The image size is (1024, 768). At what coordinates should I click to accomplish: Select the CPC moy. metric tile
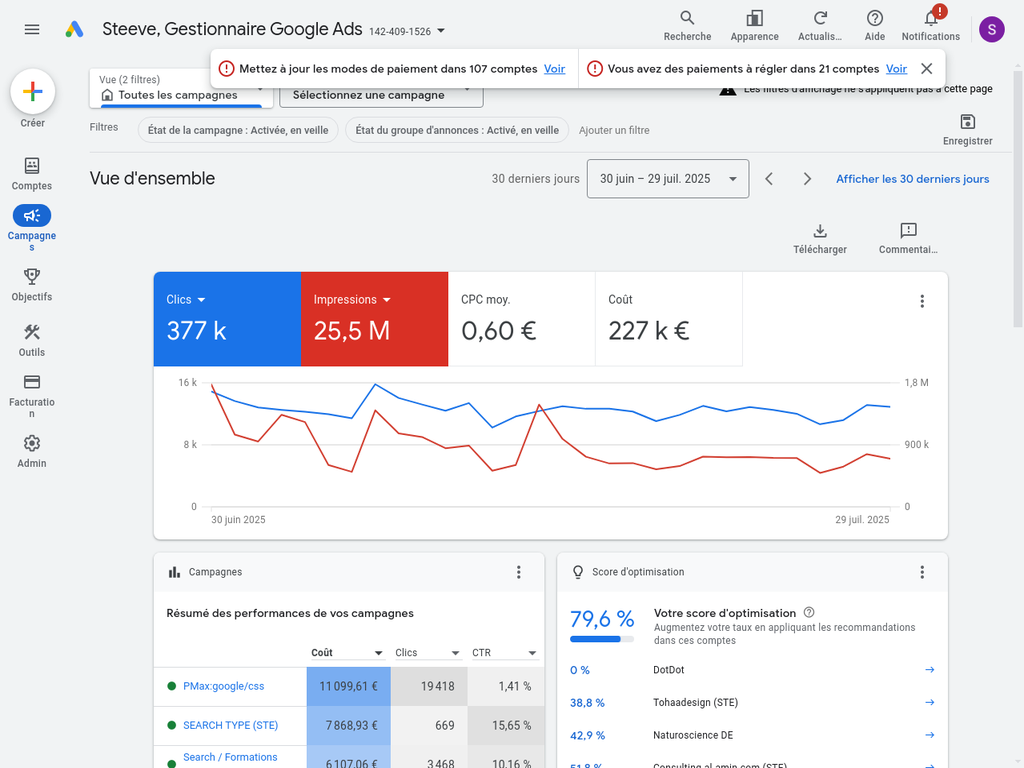pyautogui.click(x=522, y=319)
